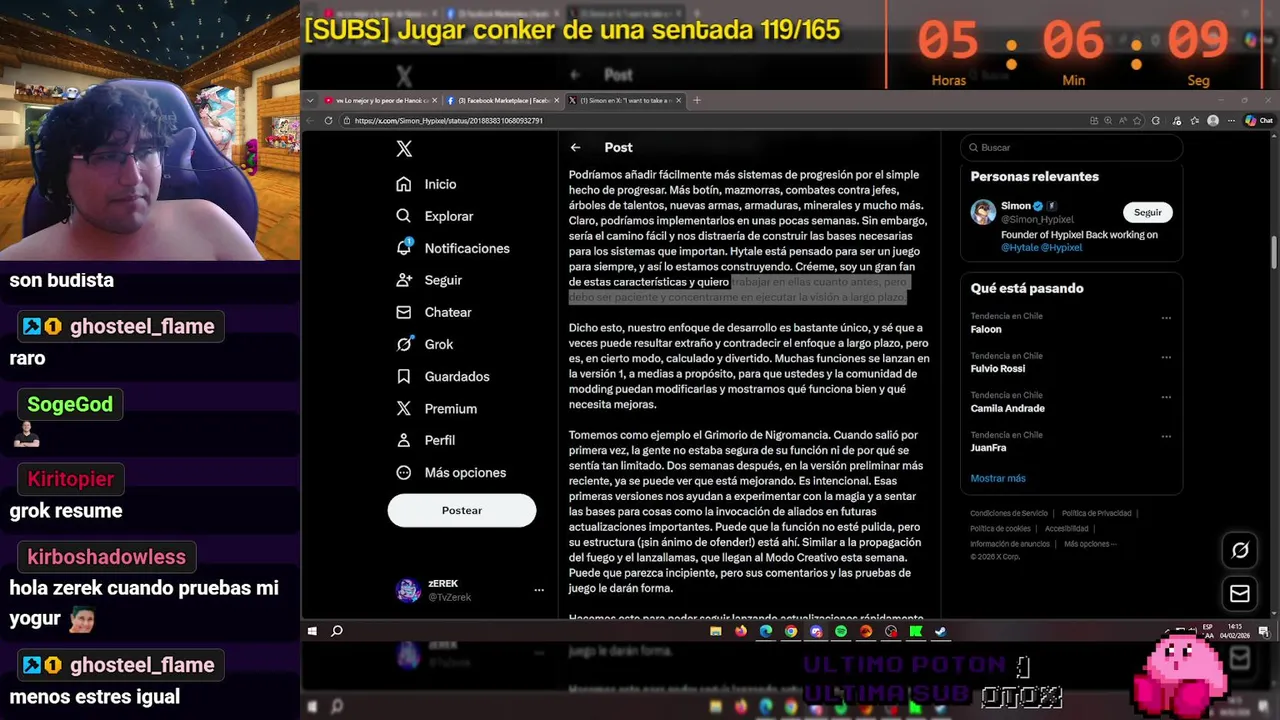The image size is (1280, 720).
Task: Click Mostrar más under trends
Action: pyautogui.click(x=998, y=478)
